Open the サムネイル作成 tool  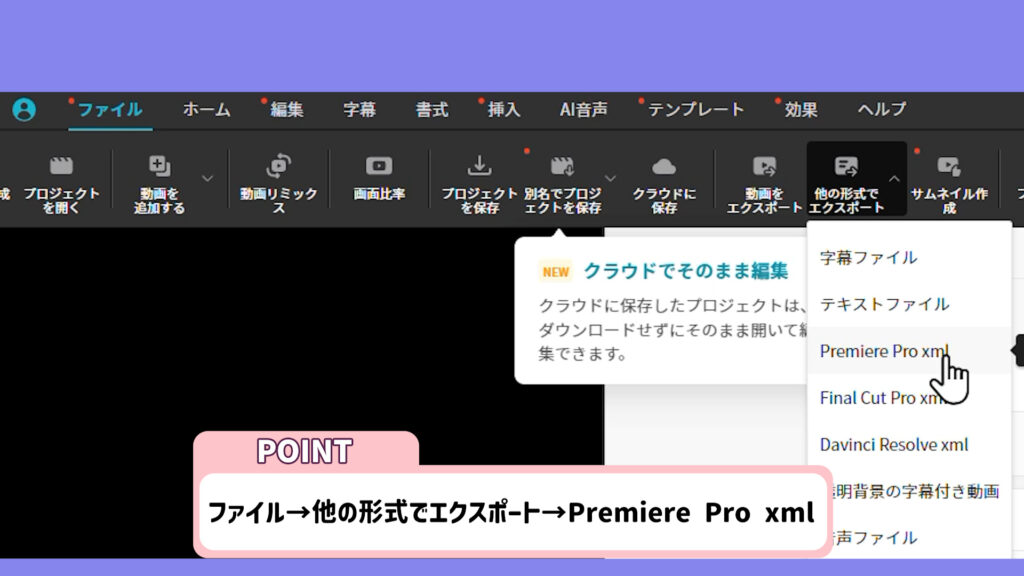[x=949, y=183]
